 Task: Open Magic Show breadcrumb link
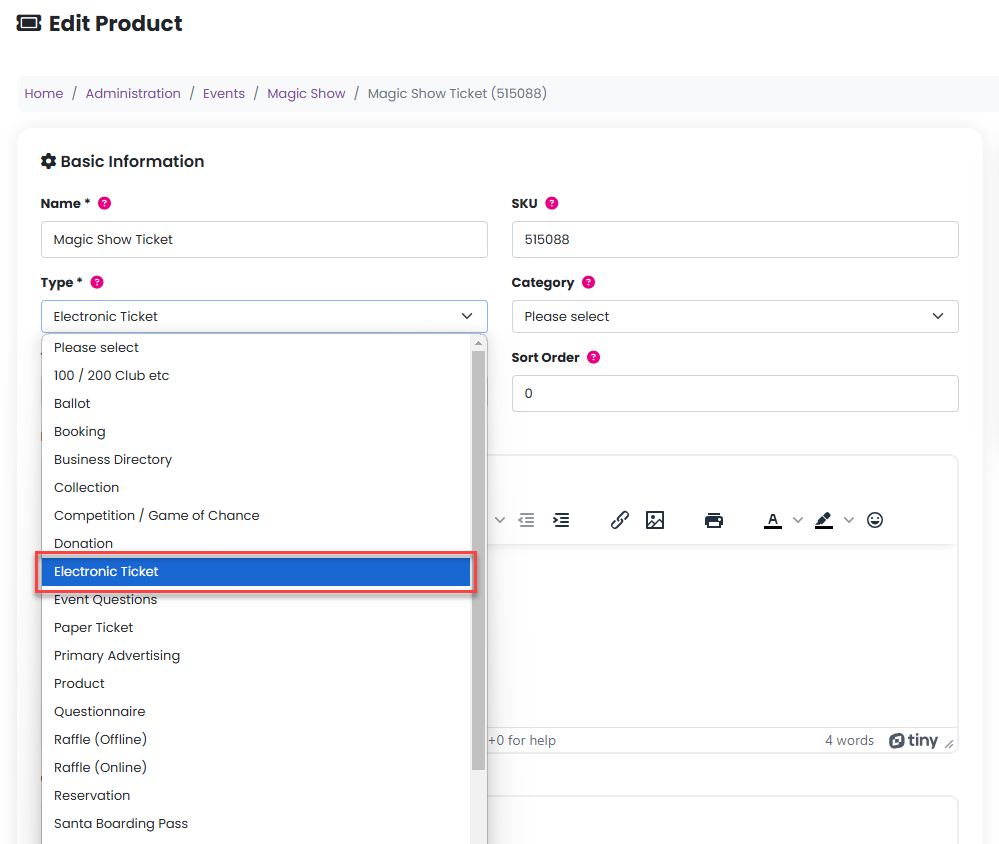click(x=306, y=94)
